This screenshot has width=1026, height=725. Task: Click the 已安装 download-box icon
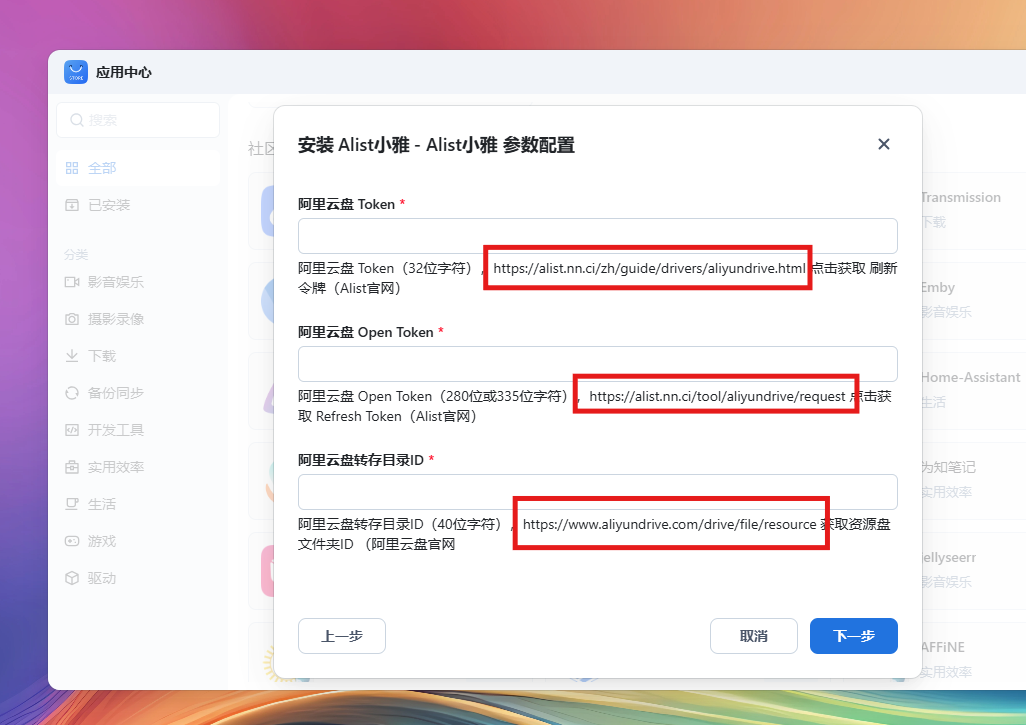click(x=72, y=205)
